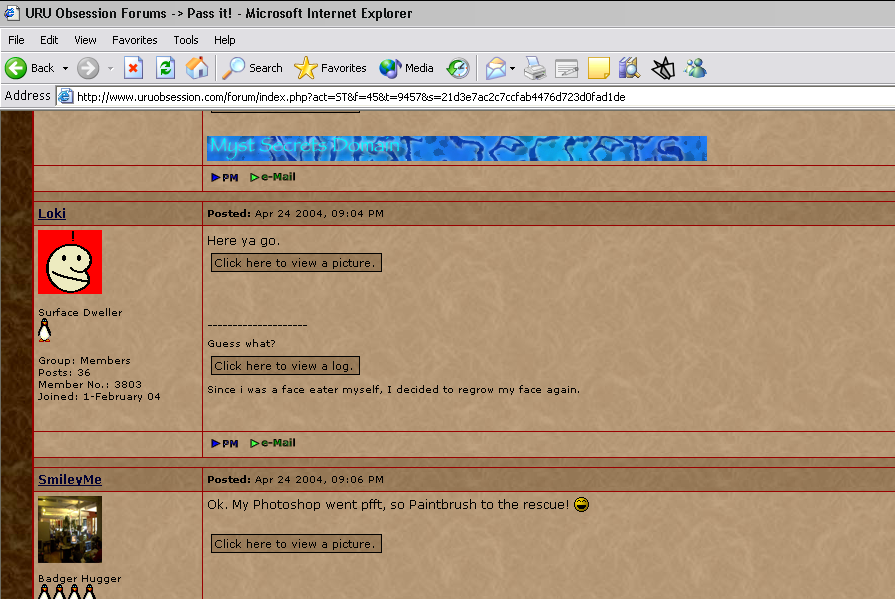Open the File menu
Image resolution: width=895 pixels, height=599 pixels.
coord(16,40)
